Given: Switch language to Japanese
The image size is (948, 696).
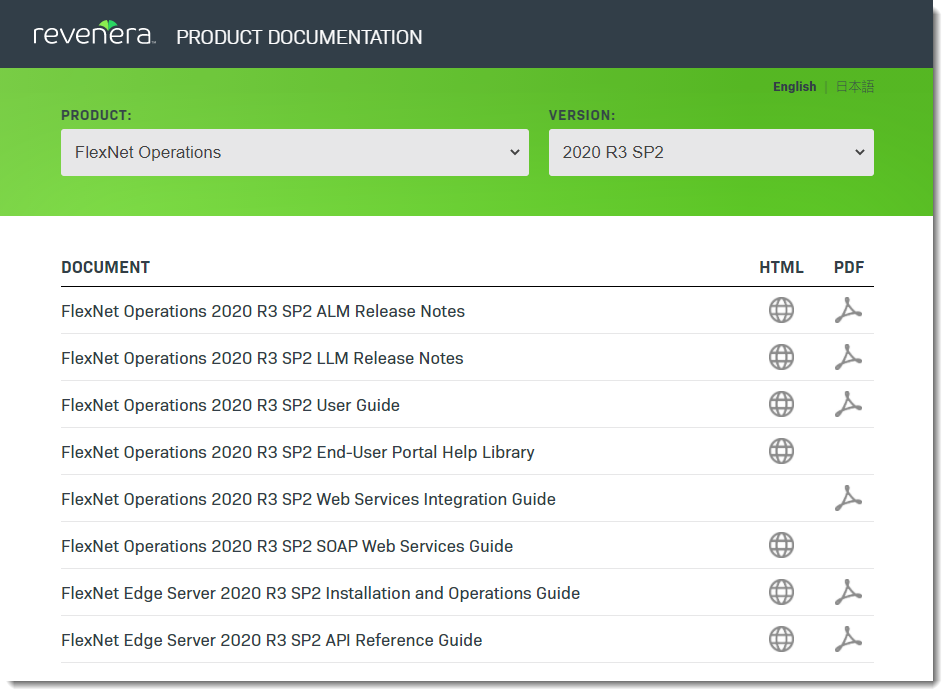Looking at the screenshot, I should pos(855,86).
